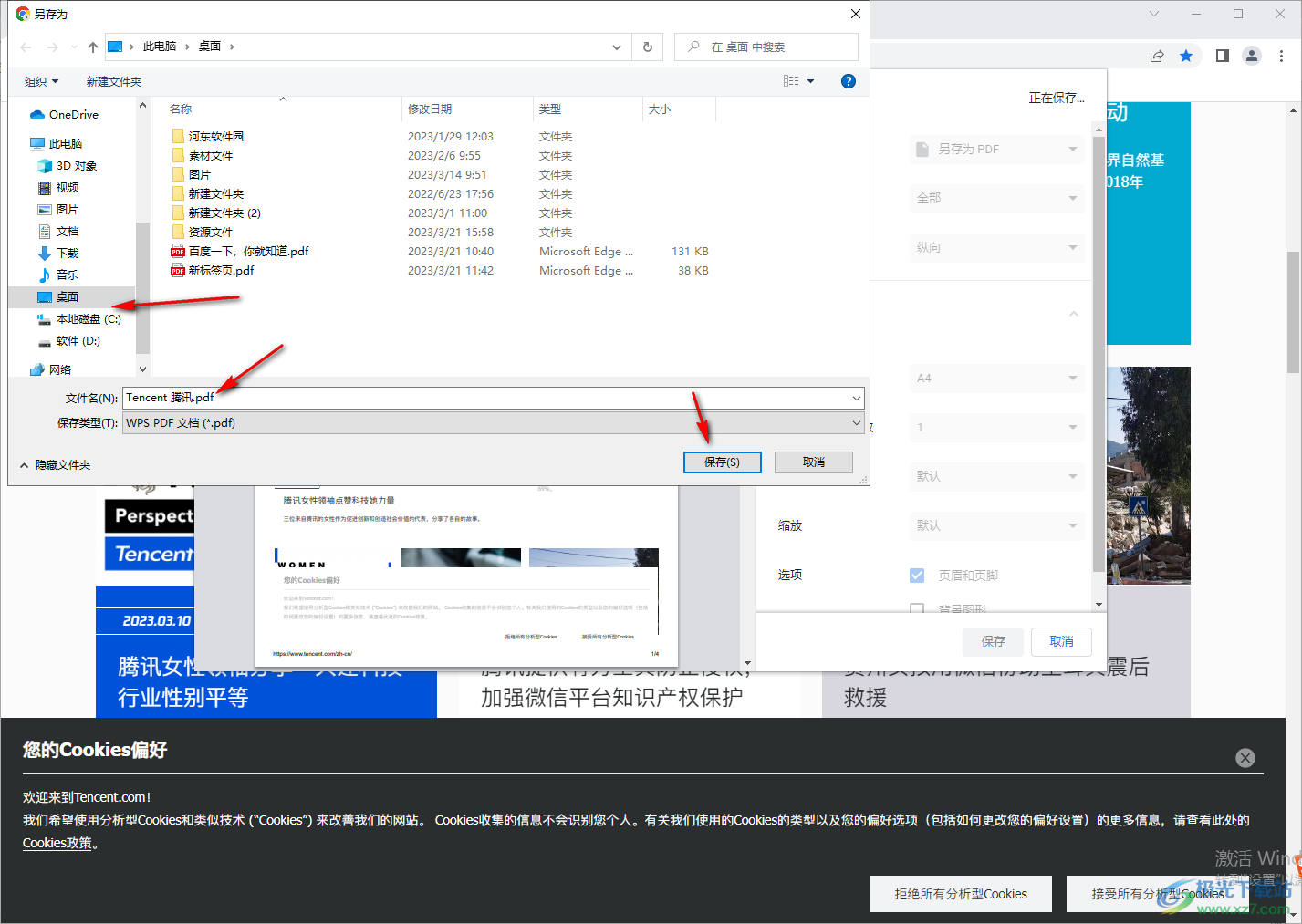Viewport: 1302px width, 924px height.
Task: Open 本地磁盘 (C:) drive
Action: pyautogui.click(x=88, y=319)
